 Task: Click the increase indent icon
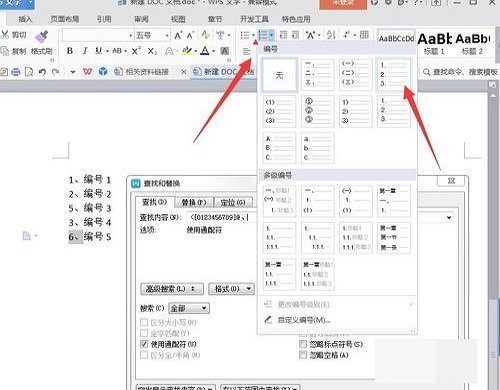(295, 35)
